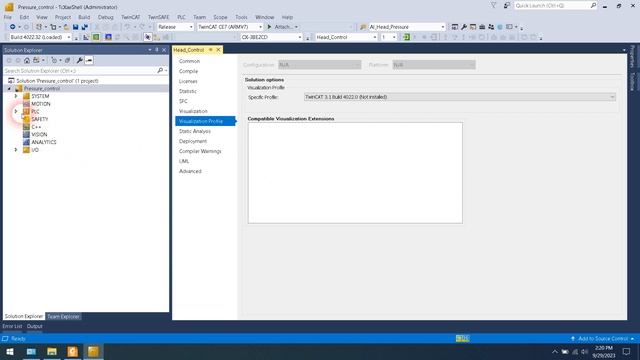Open Windows Start menu
Viewport: 640px width, 360px height.
(x=10, y=351)
